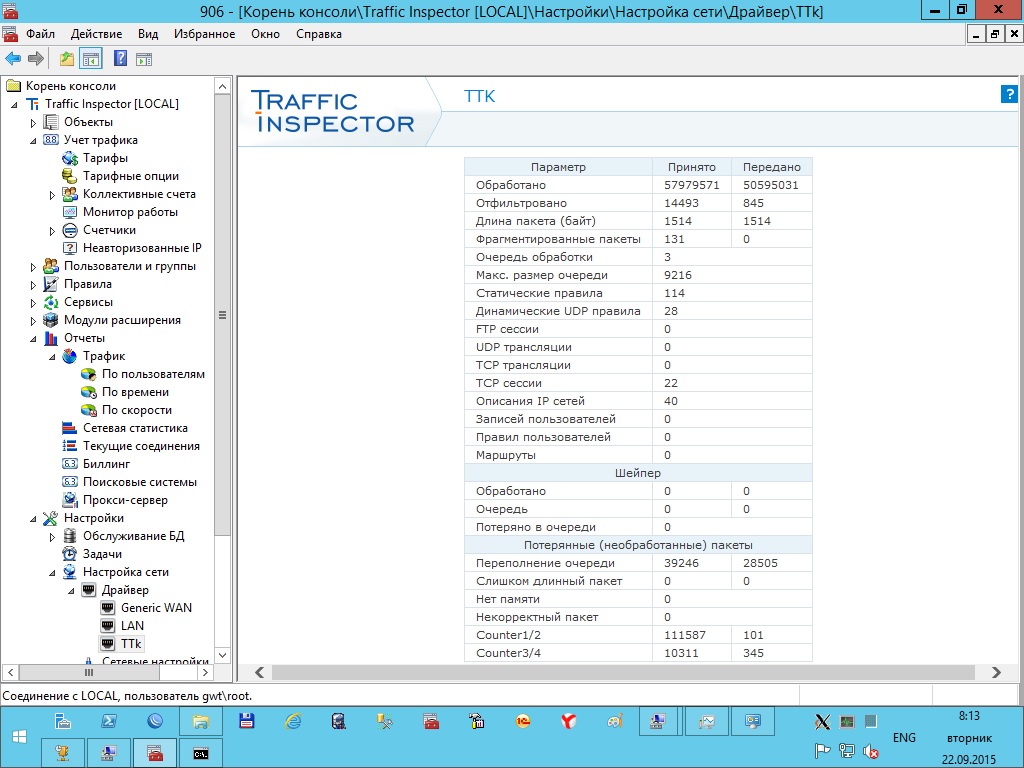This screenshot has width=1024, height=768.
Task: Open the Избранное menu
Action: coord(204,34)
